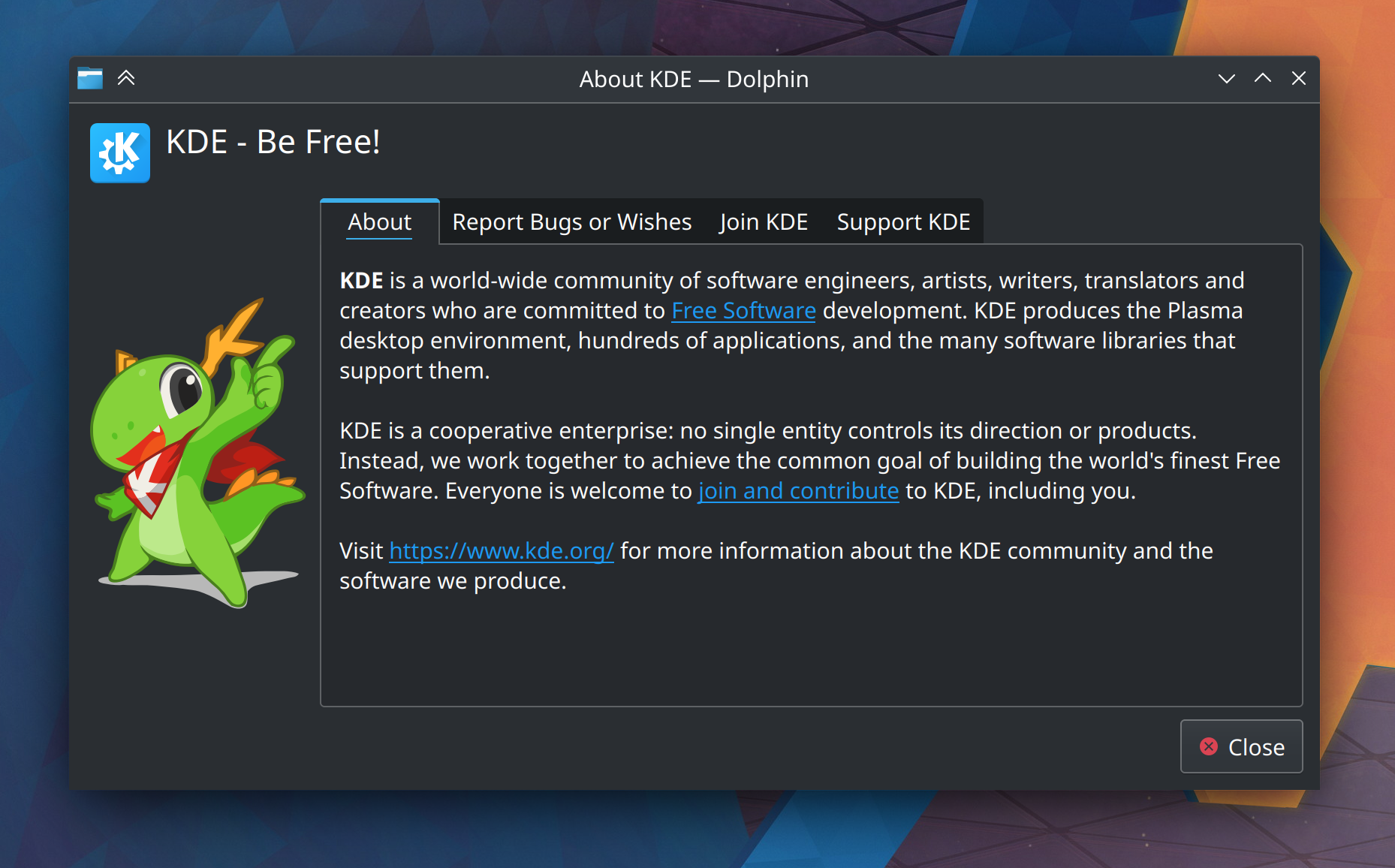
Task: Switch to the Report Bugs or Wishes tab
Action: coord(571,222)
